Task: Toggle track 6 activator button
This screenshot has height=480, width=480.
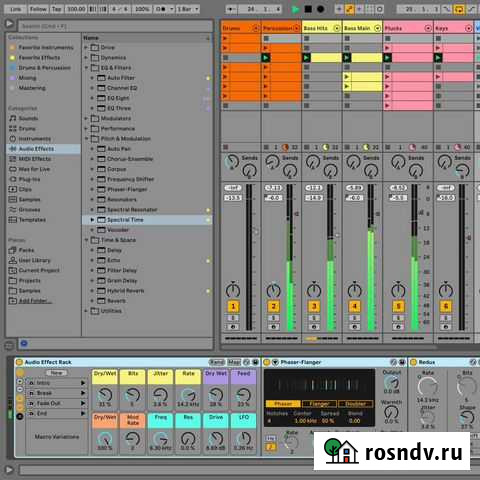Action: coord(446,306)
